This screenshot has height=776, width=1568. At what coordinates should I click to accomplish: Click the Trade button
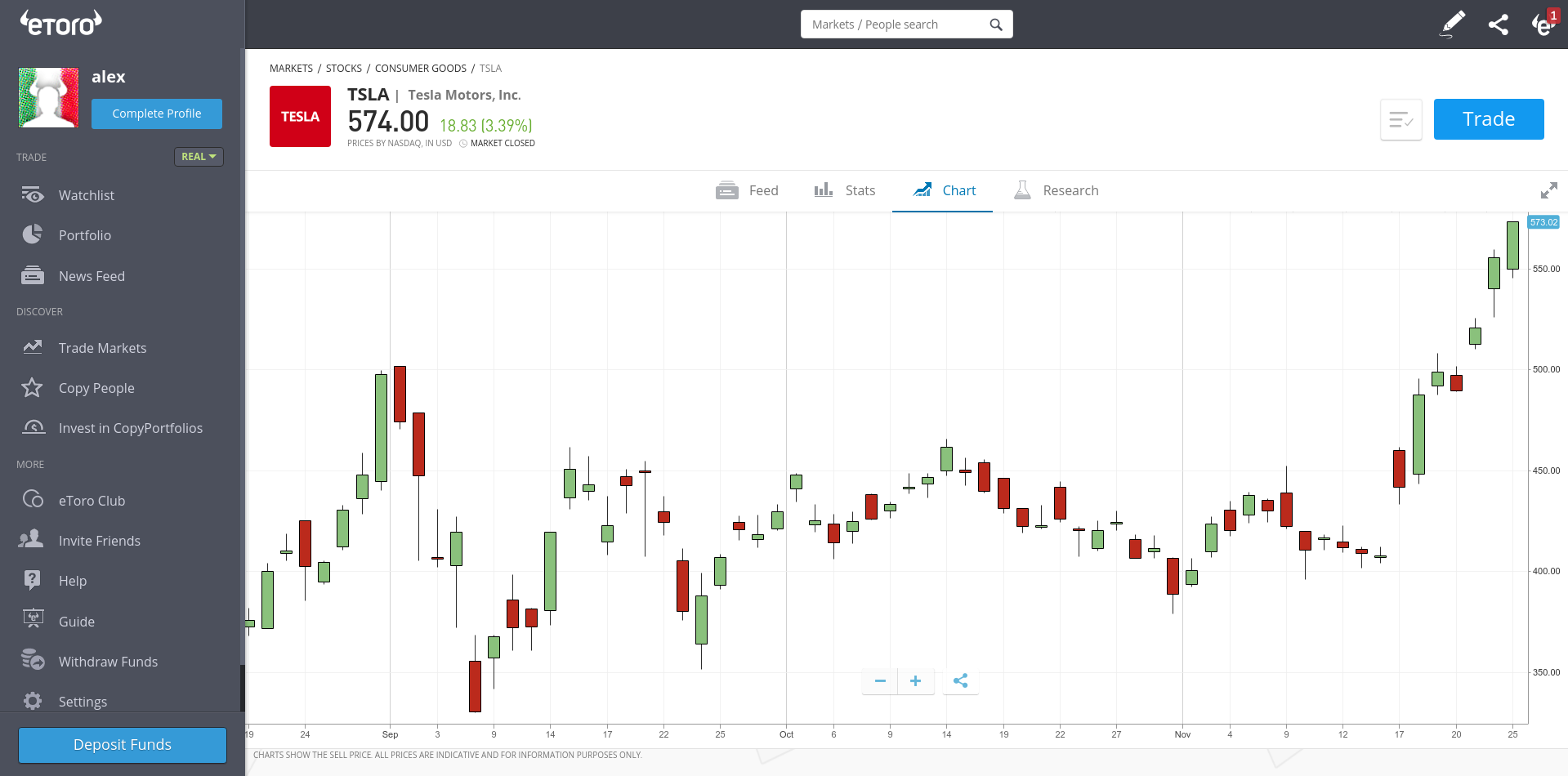point(1489,119)
